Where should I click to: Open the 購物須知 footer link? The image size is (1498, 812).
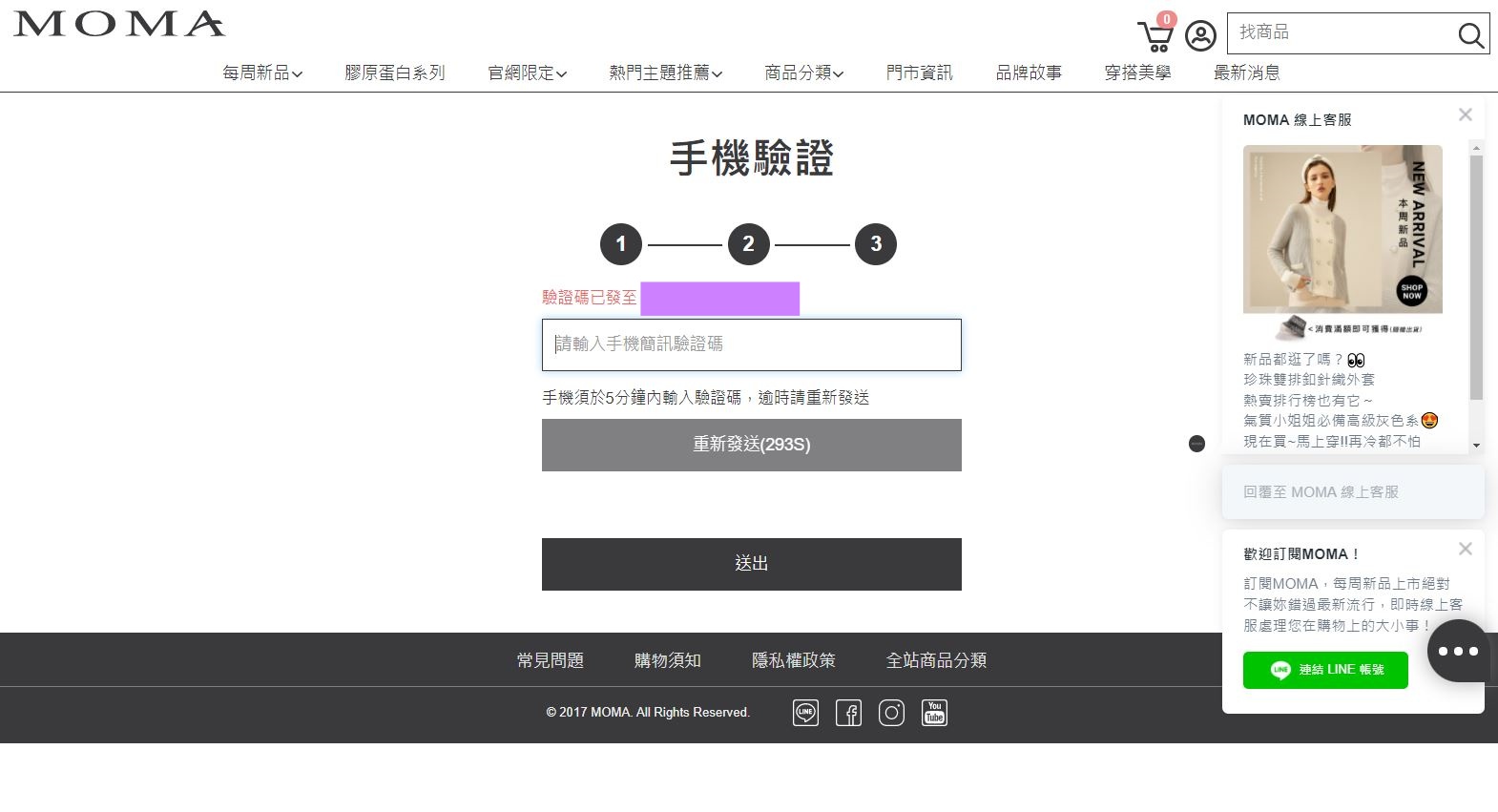(668, 660)
